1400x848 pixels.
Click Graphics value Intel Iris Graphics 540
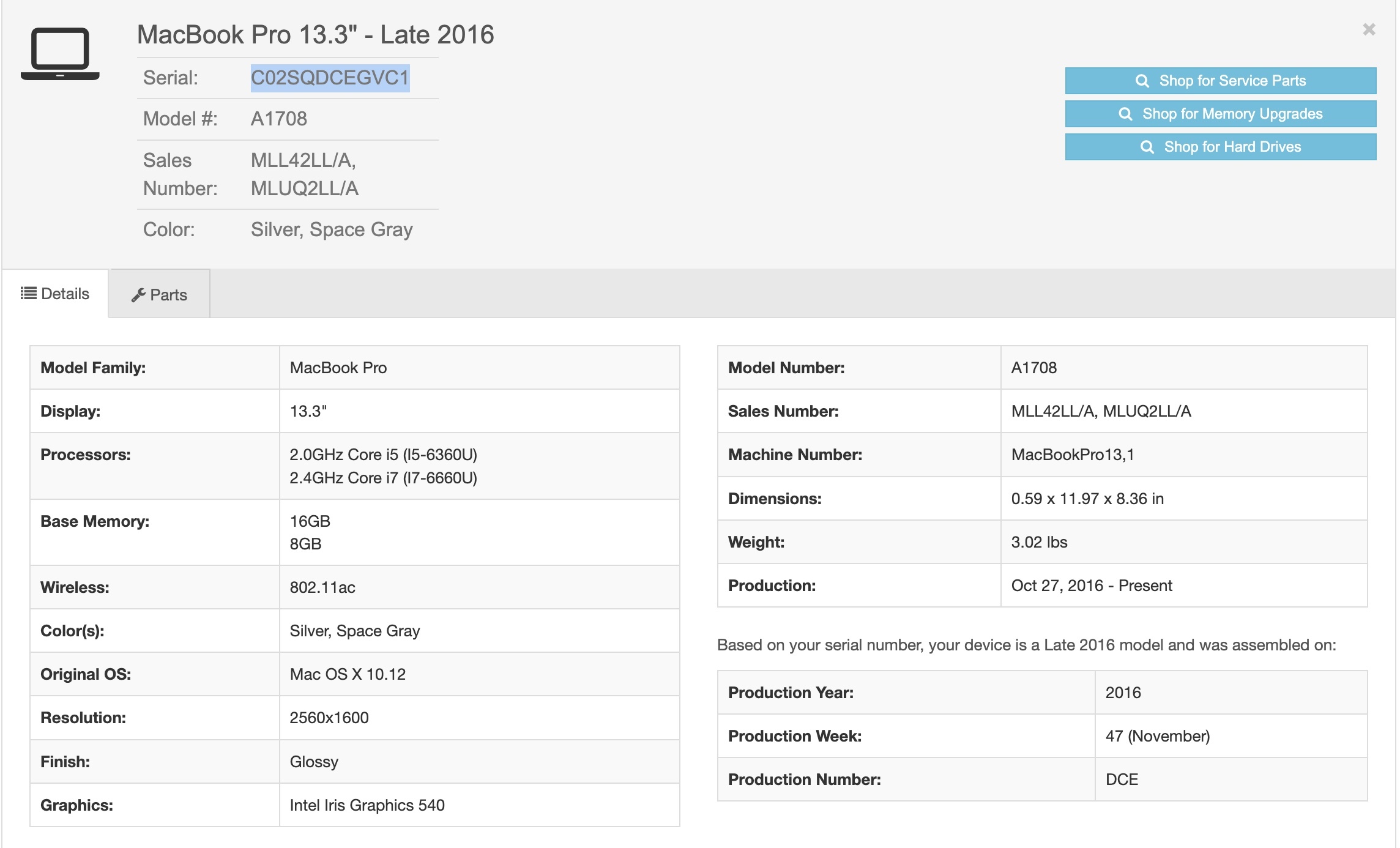tap(367, 805)
